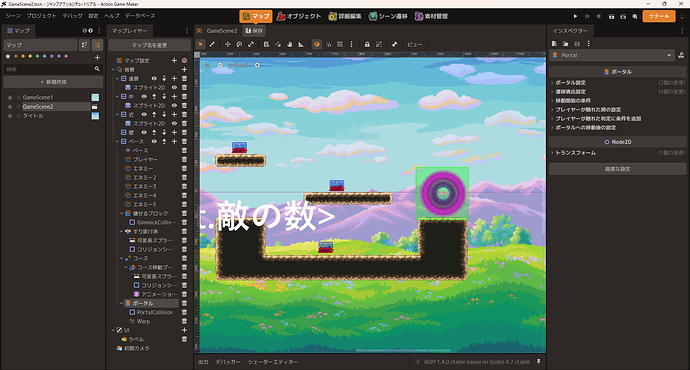The image size is (690, 370).
Task: Toggle grid snap in the toolbar
Action: pos(340,44)
